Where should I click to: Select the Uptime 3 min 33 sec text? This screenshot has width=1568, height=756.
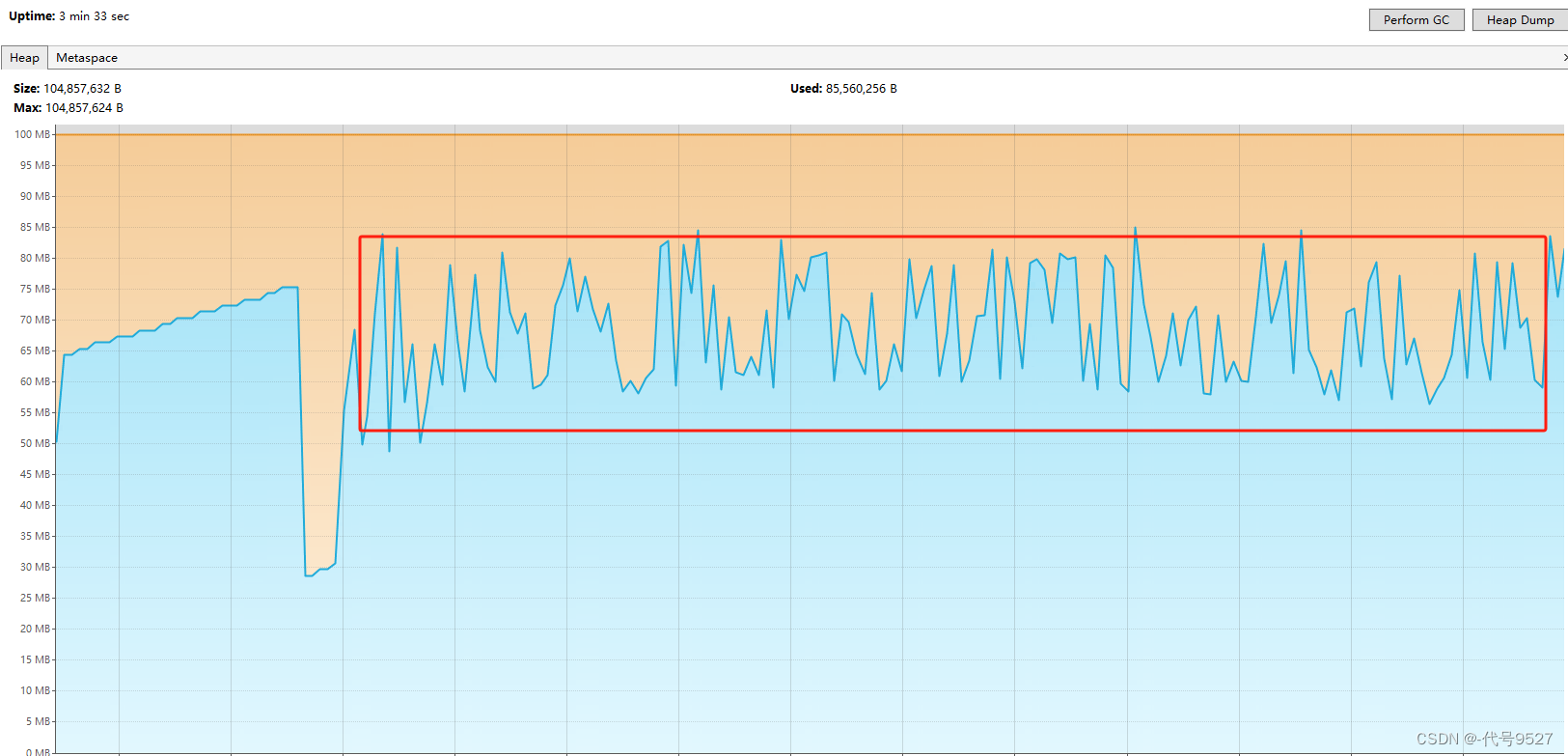(x=69, y=16)
